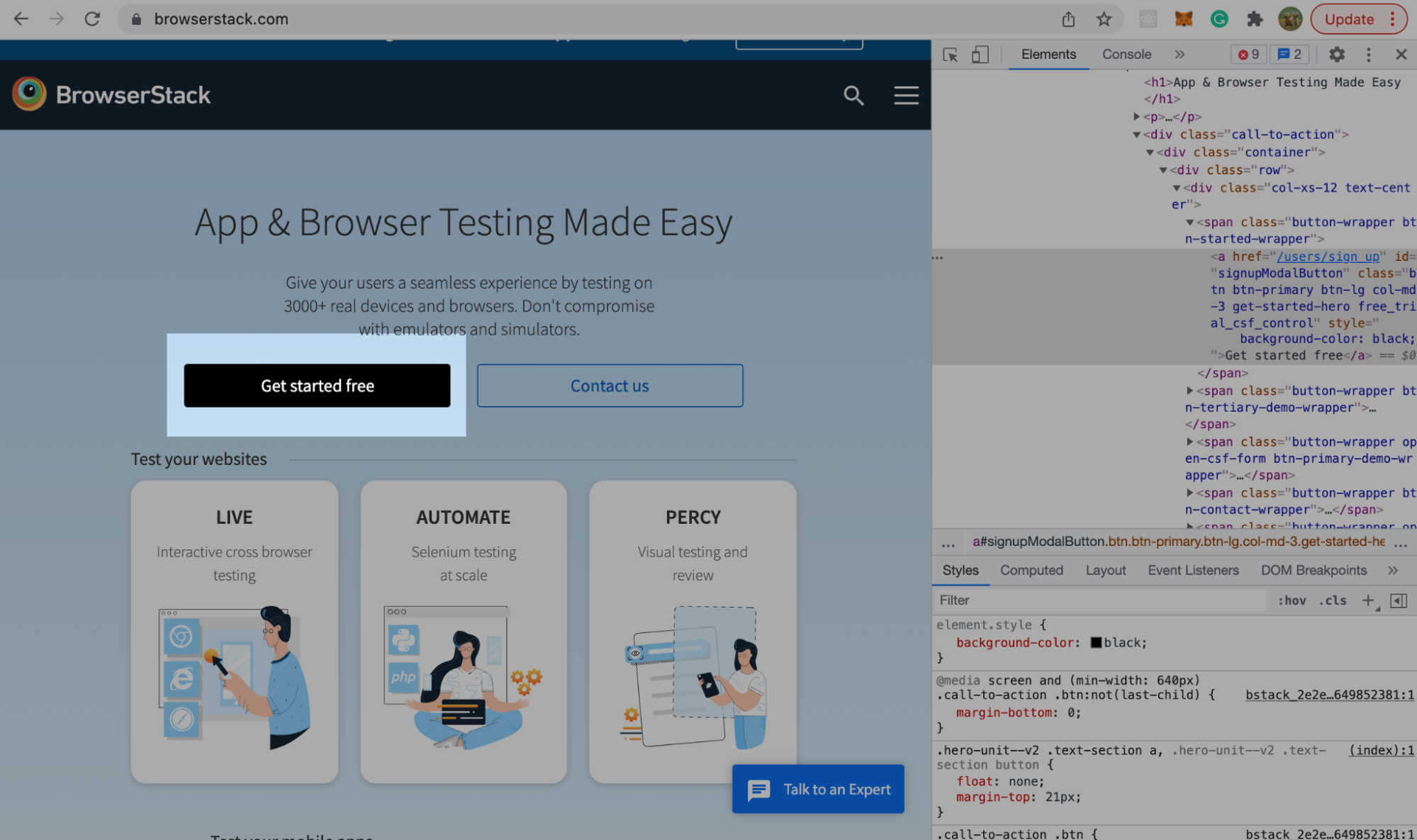This screenshot has width=1417, height=840.
Task: Toggle the .cls element classes panel
Action: point(1333,600)
